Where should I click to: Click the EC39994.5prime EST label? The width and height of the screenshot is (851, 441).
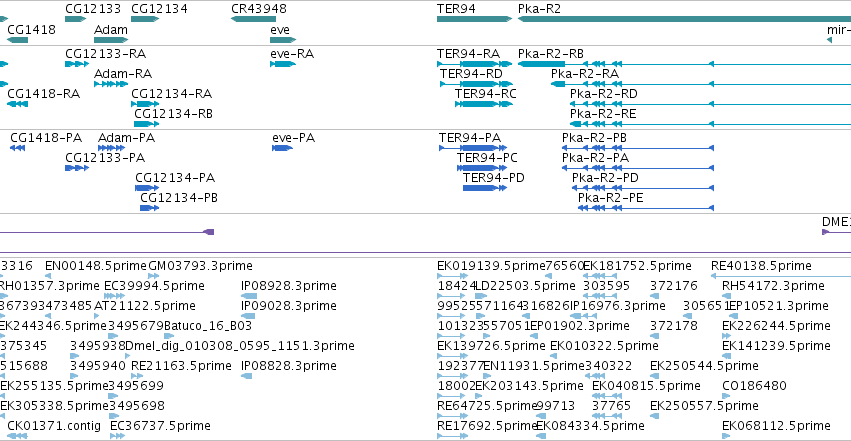pos(154,286)
